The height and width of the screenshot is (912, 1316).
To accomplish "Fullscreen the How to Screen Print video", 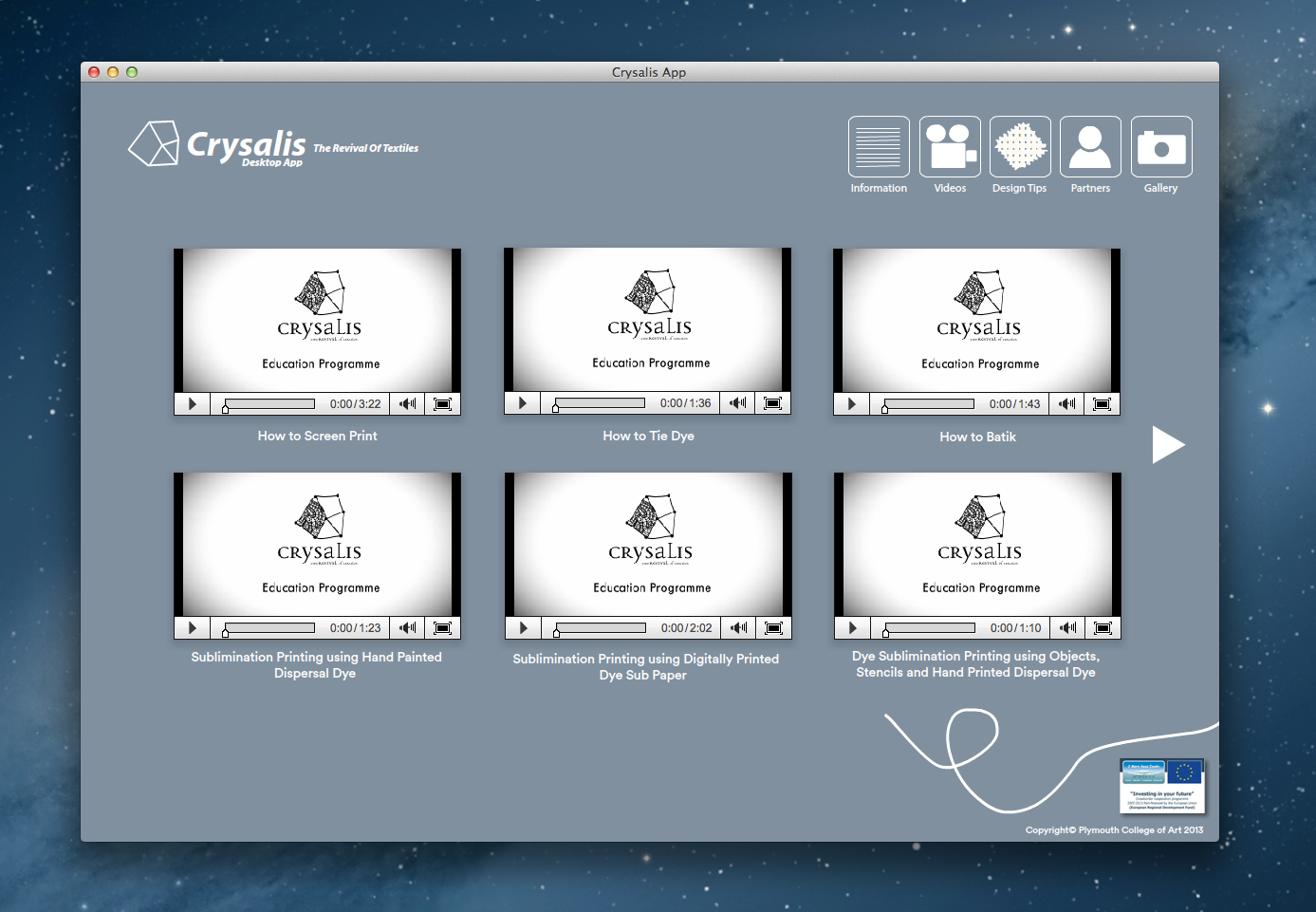I will pos(442,404).
